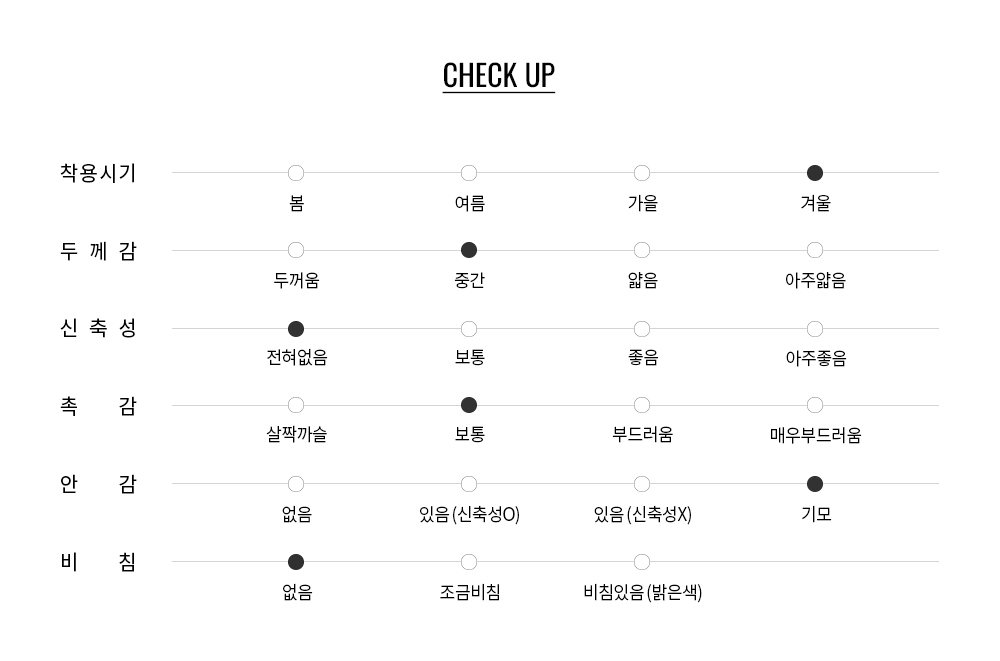Image resolution: width=1000 pixels, height=661 pixels.
Task: Select the 여름 season radio circle
Action: pos(469,173)
